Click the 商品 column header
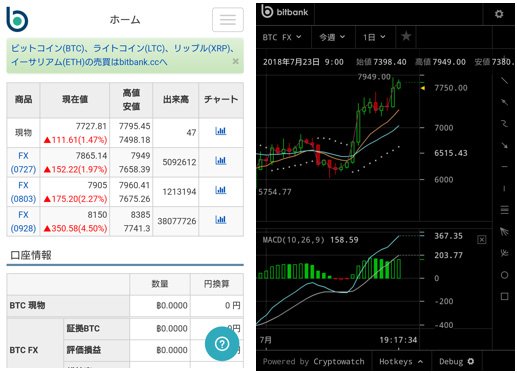Viewport: 517px width, 373px height. (23, 99)
